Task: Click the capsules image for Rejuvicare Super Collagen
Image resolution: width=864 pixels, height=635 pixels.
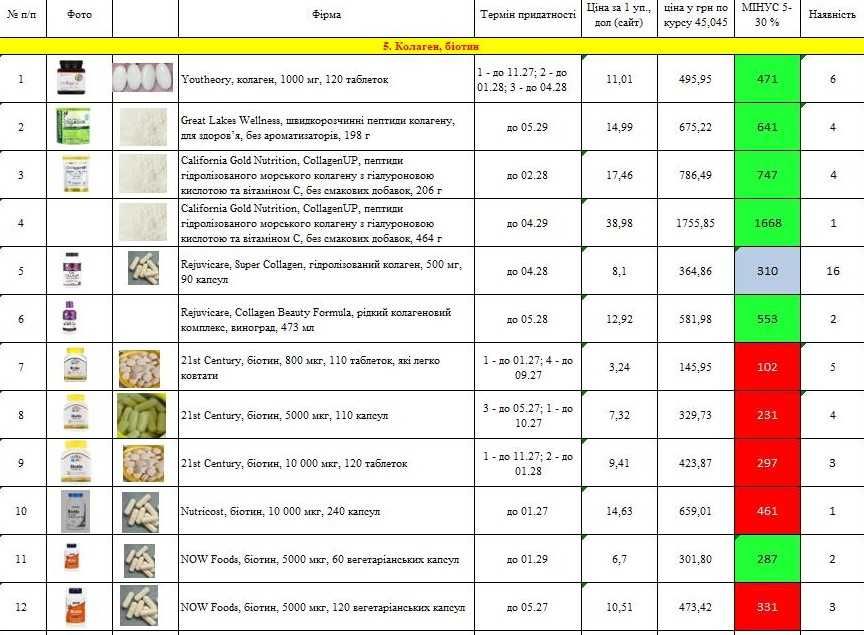Action: [143, 268]
